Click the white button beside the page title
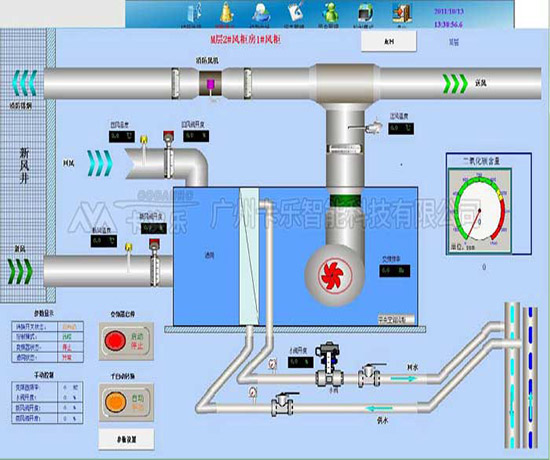The width and height of the screenshot is (550, 460). (389, 41)
